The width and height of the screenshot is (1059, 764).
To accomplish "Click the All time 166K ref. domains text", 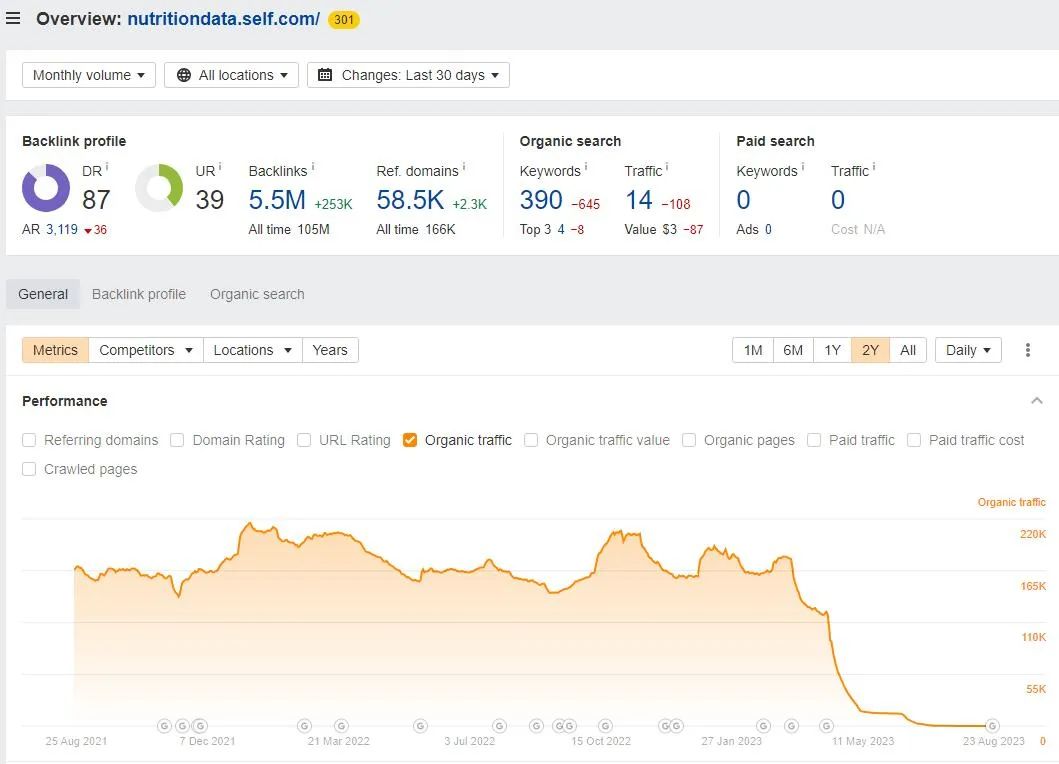I will point(416,230).
